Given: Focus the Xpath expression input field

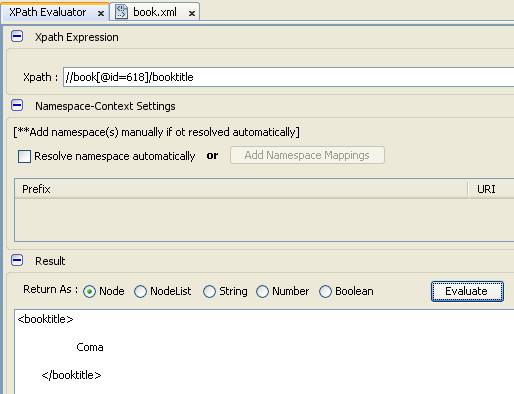Looking at the screenshot, I should tap(288, 77).
